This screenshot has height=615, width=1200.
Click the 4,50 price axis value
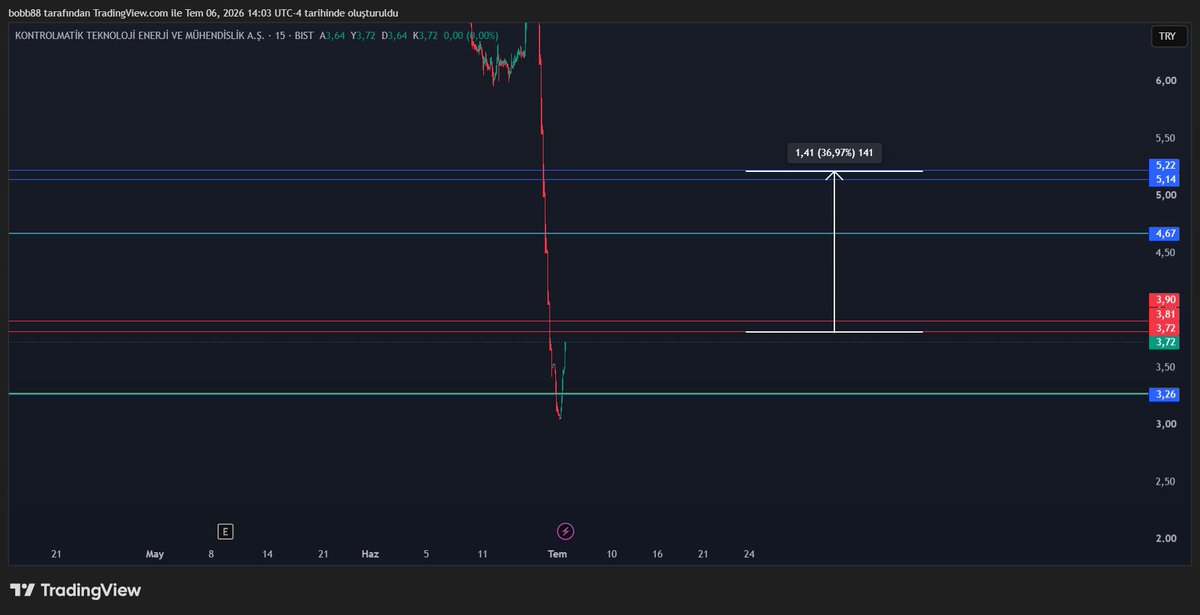click(1166, 253)
